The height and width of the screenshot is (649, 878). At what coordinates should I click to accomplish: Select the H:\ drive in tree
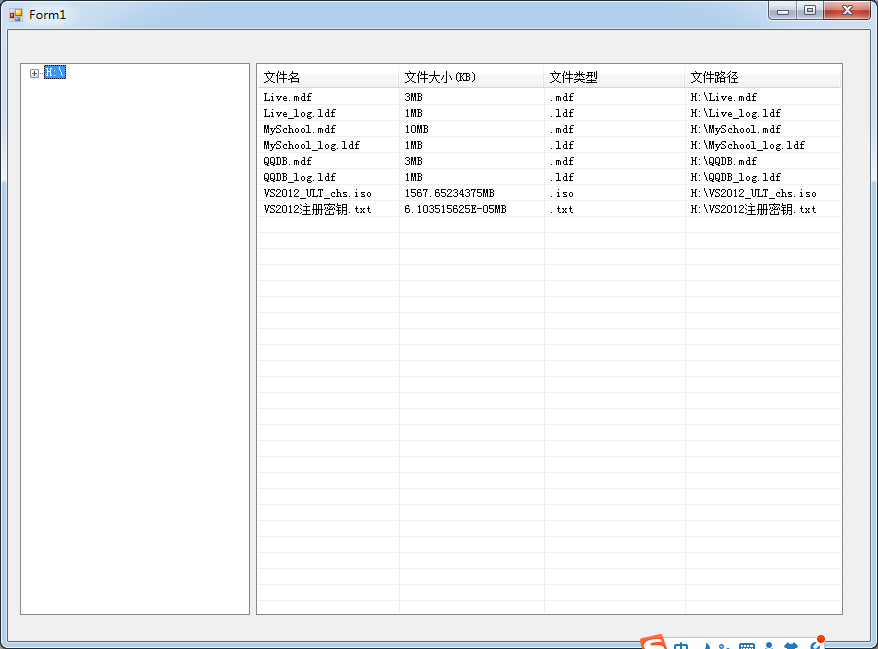(x=55, y=72)
